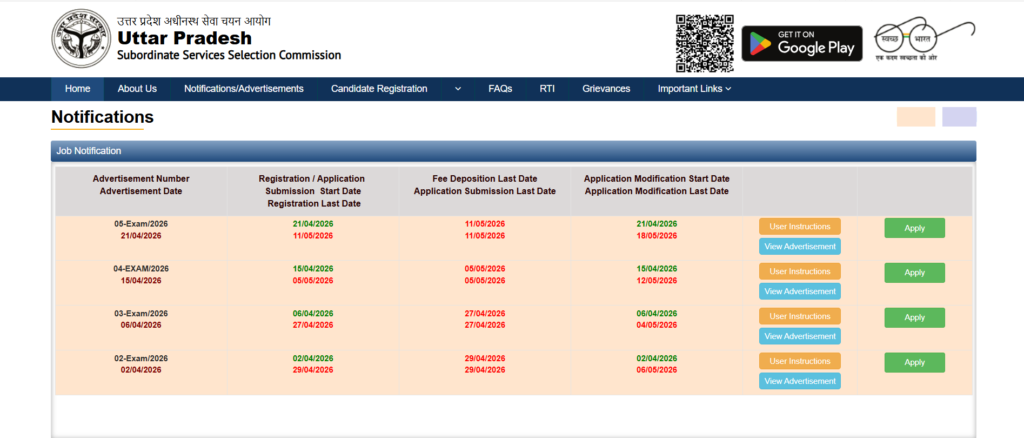Viewport: 1024px width, 438px height.
Task: Open the About Us page
Action: point(137,89)
